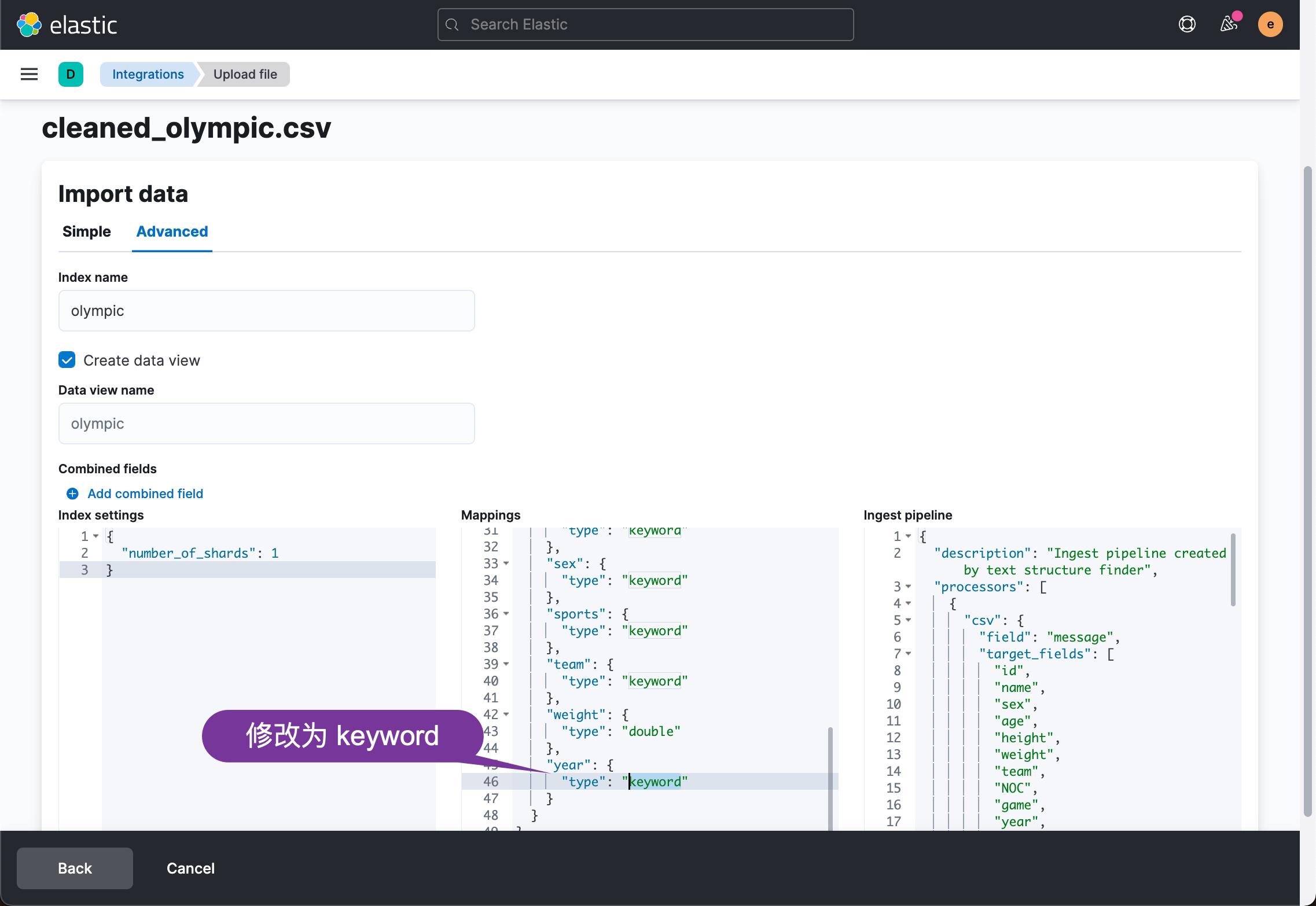
Task: Click the Index settings section label
Action: pos(101,515)
